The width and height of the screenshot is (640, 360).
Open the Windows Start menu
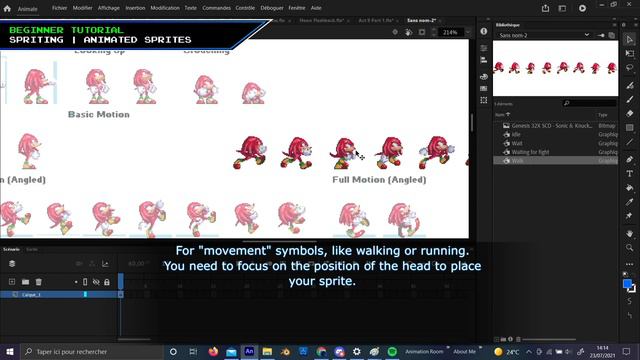[9, 351]
